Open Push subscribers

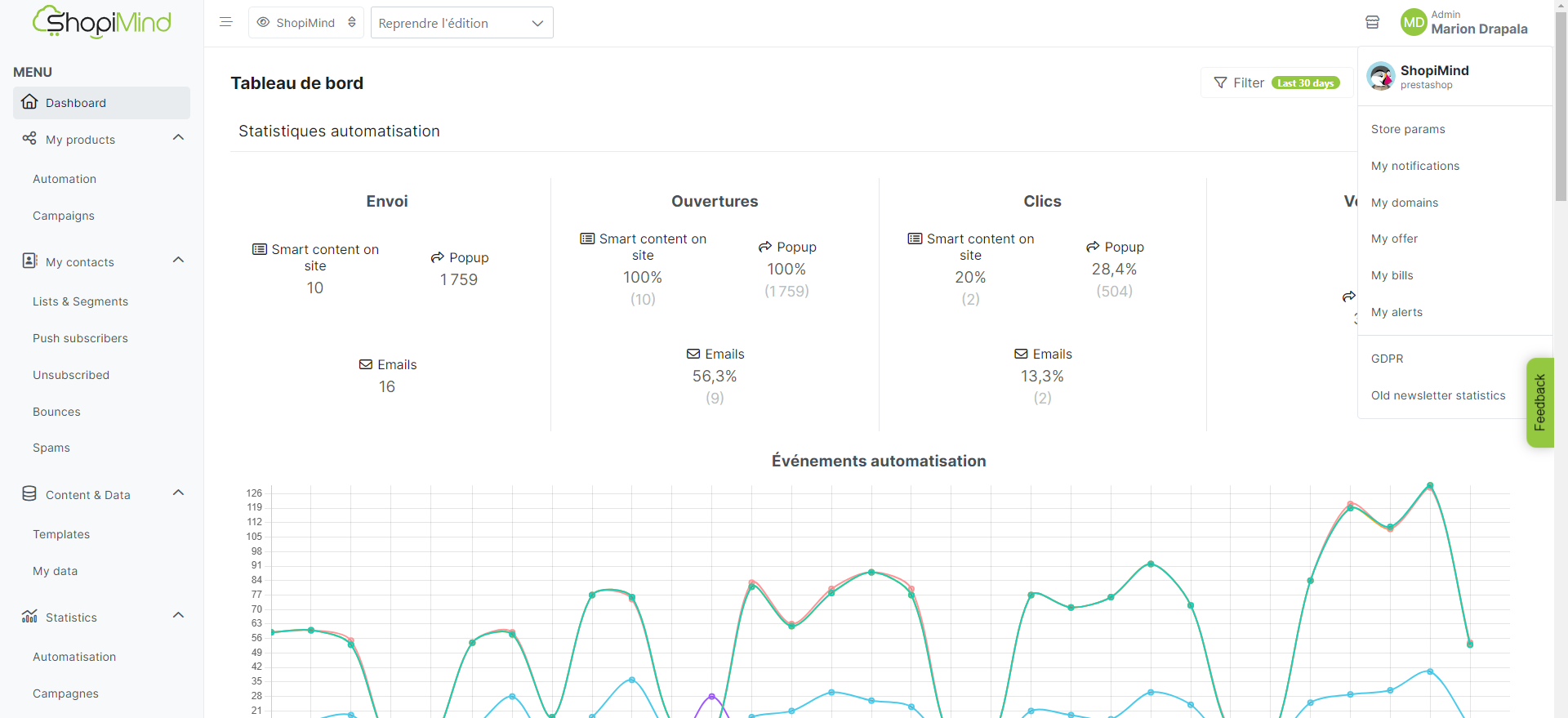pos(80,338)
